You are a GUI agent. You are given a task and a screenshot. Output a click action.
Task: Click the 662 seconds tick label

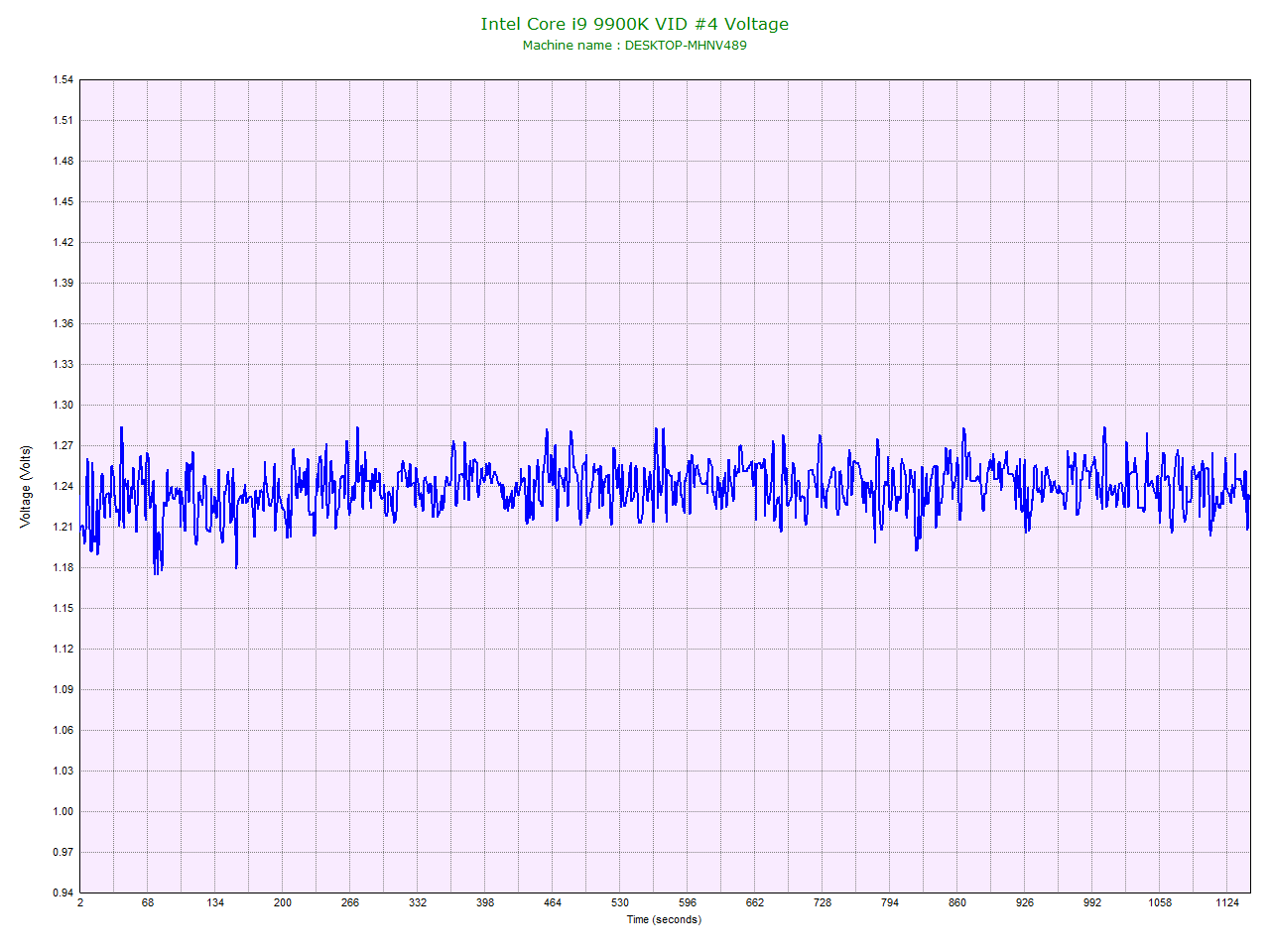755,903
